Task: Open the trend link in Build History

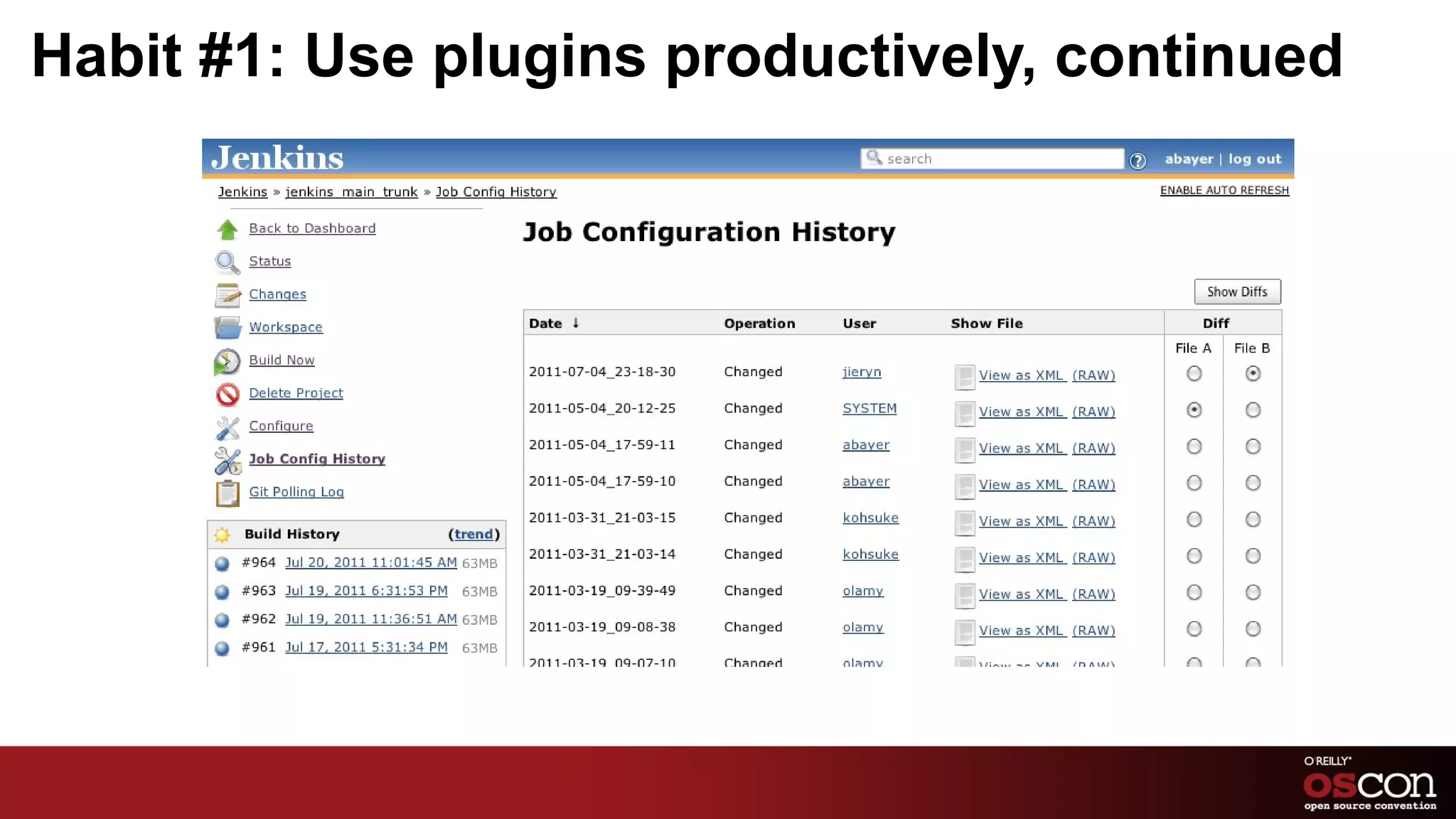Action: pos(473,534)
